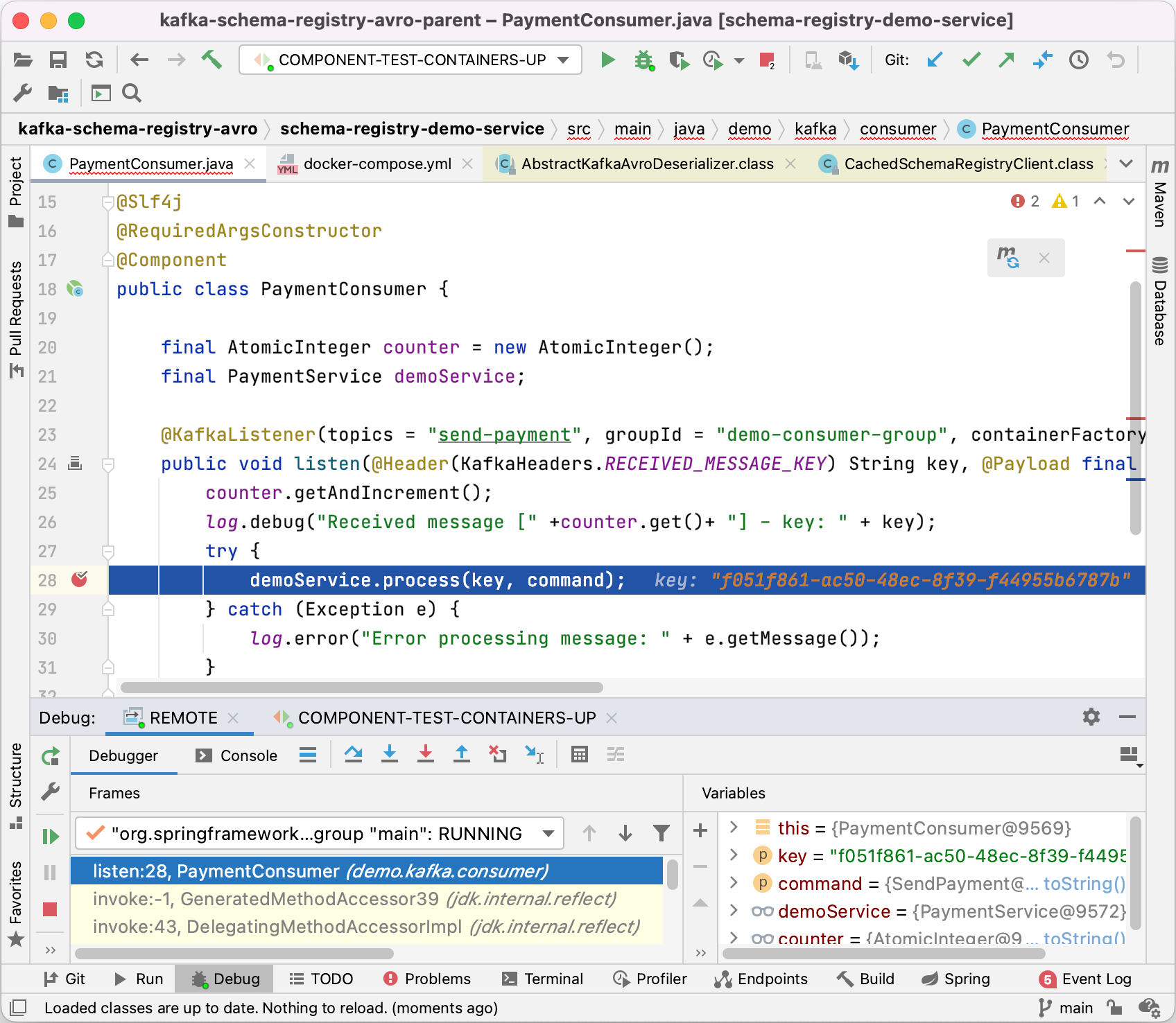Viewport: 1176px width, 1023px height.
Task: Switch to docker-compose.yml tab
Action: click(377, 164)
